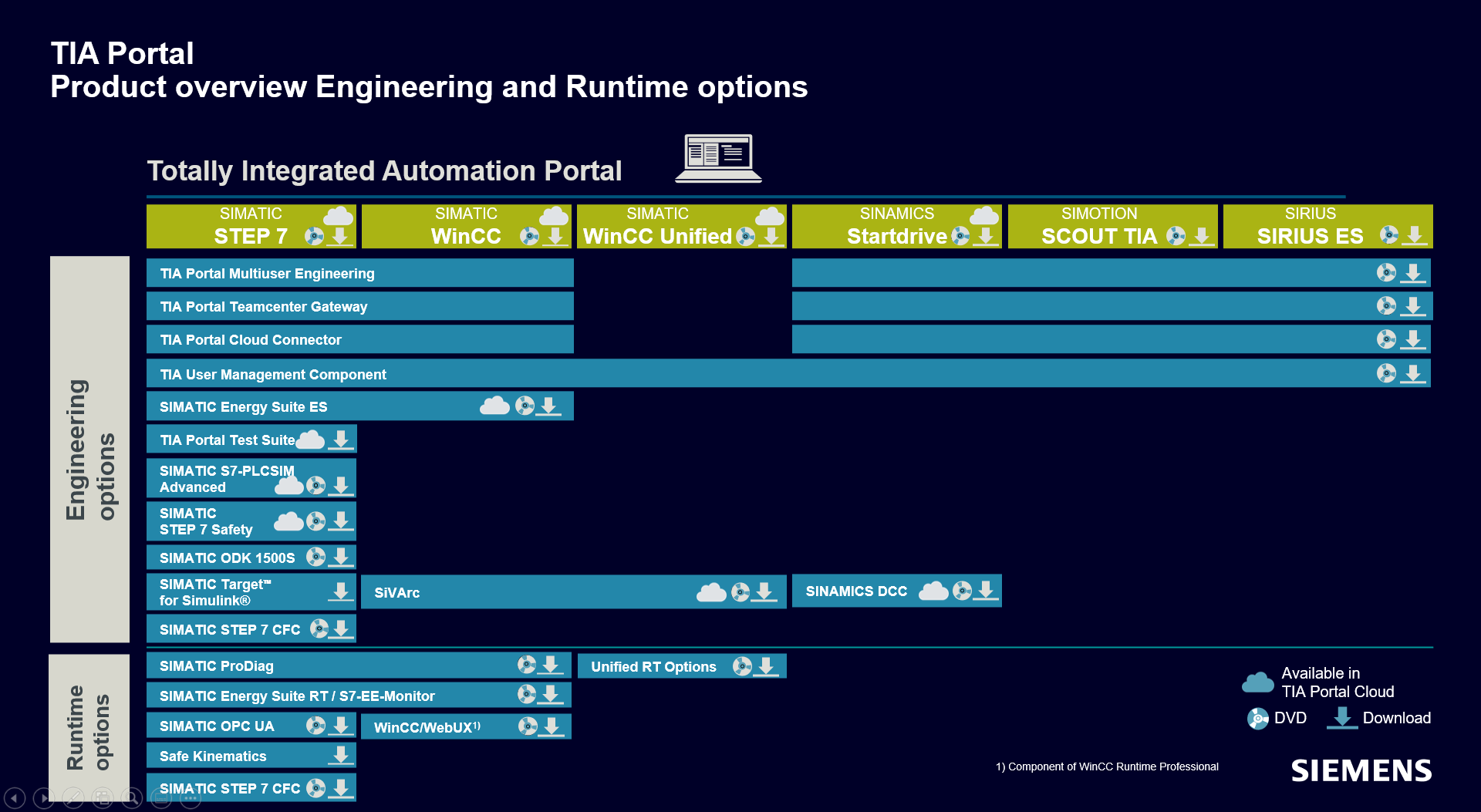Viewport: 1481px width, 812px height.
Task: Activate the slideshow zoom magnifier
Action: [132, 798]
